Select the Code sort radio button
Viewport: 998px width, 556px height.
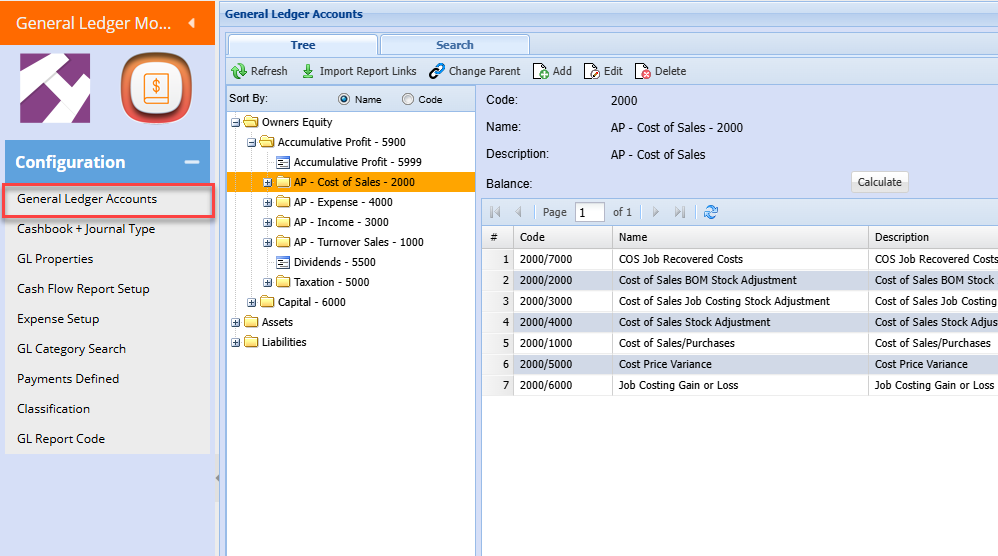(x=407, y=100)
